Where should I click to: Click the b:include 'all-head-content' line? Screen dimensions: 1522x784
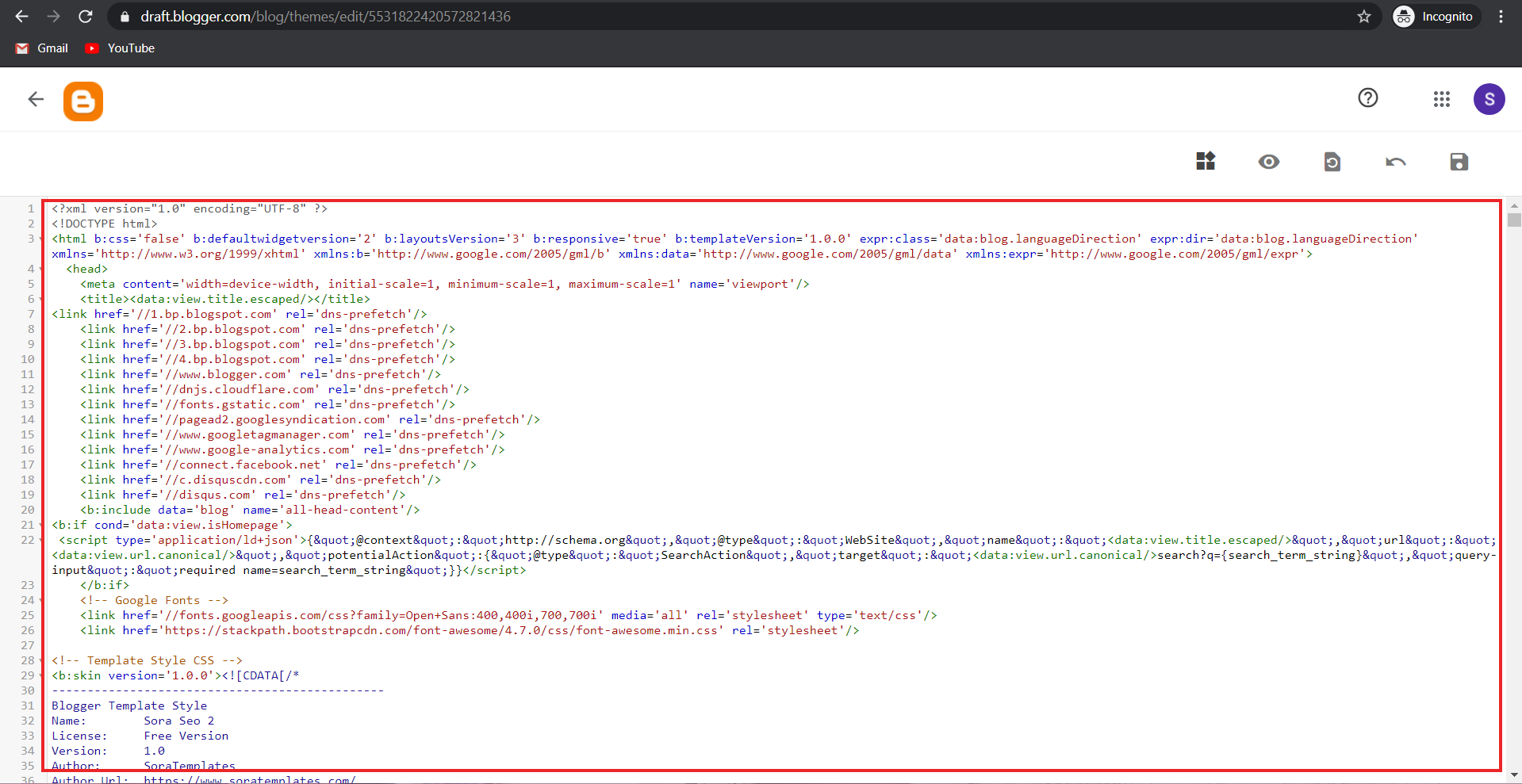point(250,510)
